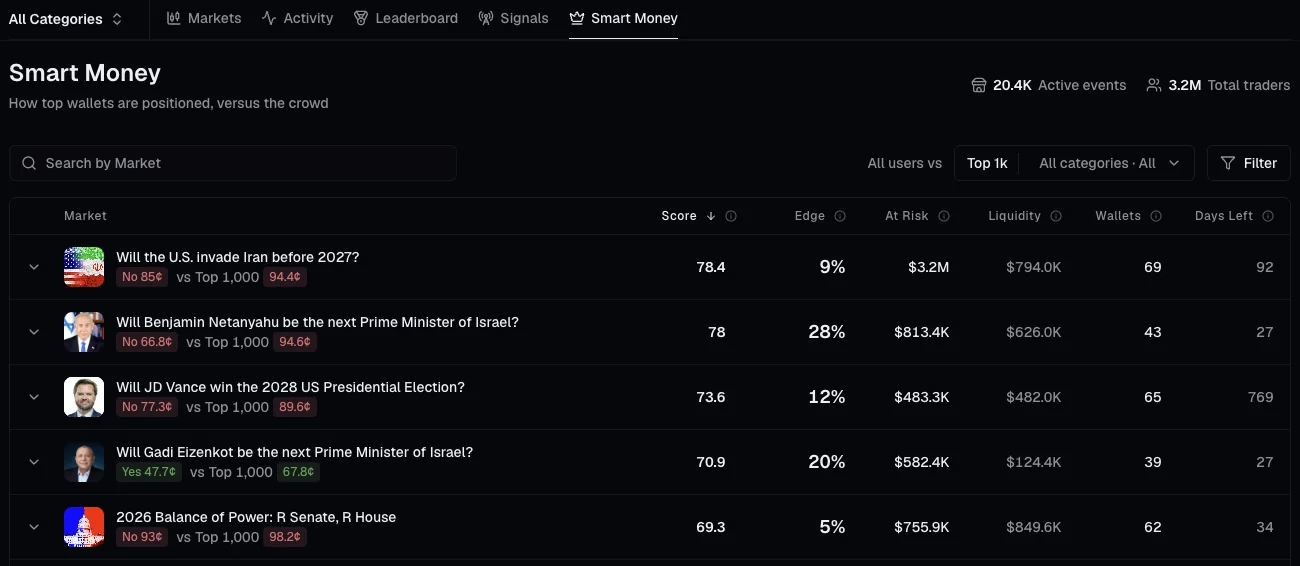Click the 'No 93¢' price tag
Screen dimensions: 1300x566
click(x=142, y=537)
